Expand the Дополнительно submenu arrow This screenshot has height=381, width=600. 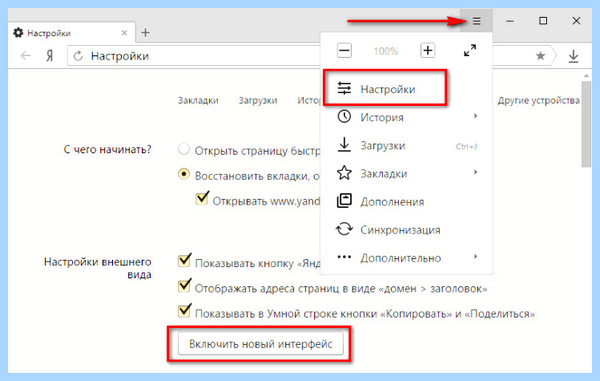[475, 256]
